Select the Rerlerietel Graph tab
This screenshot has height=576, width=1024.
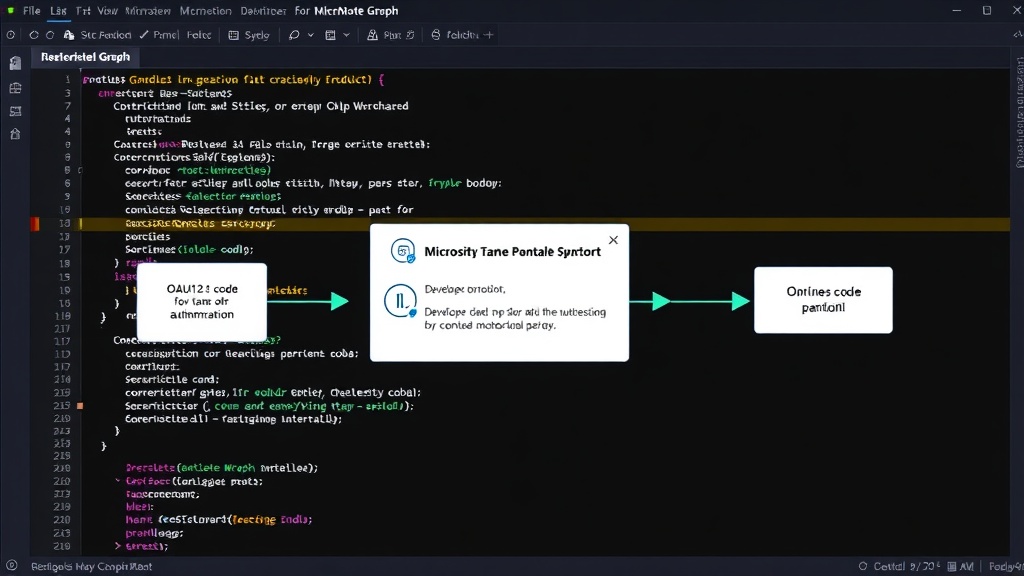pos(85,57)
